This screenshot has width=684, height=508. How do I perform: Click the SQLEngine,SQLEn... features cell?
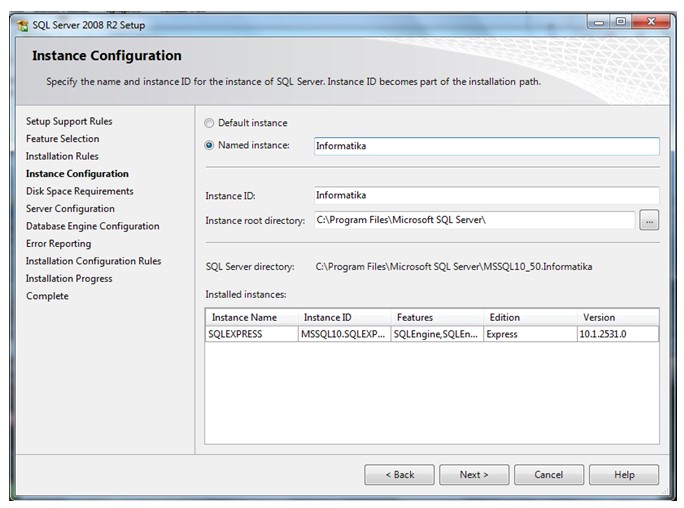point(437,334)
